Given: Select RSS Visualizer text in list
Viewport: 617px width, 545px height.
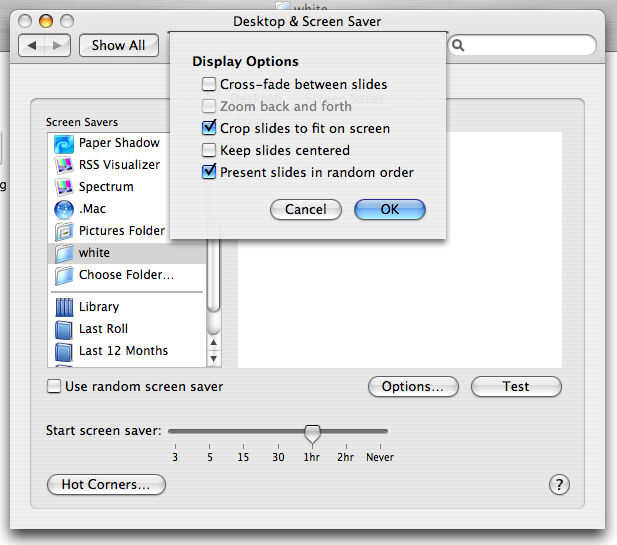Looking at the screenshot, I should coord(119,164).
